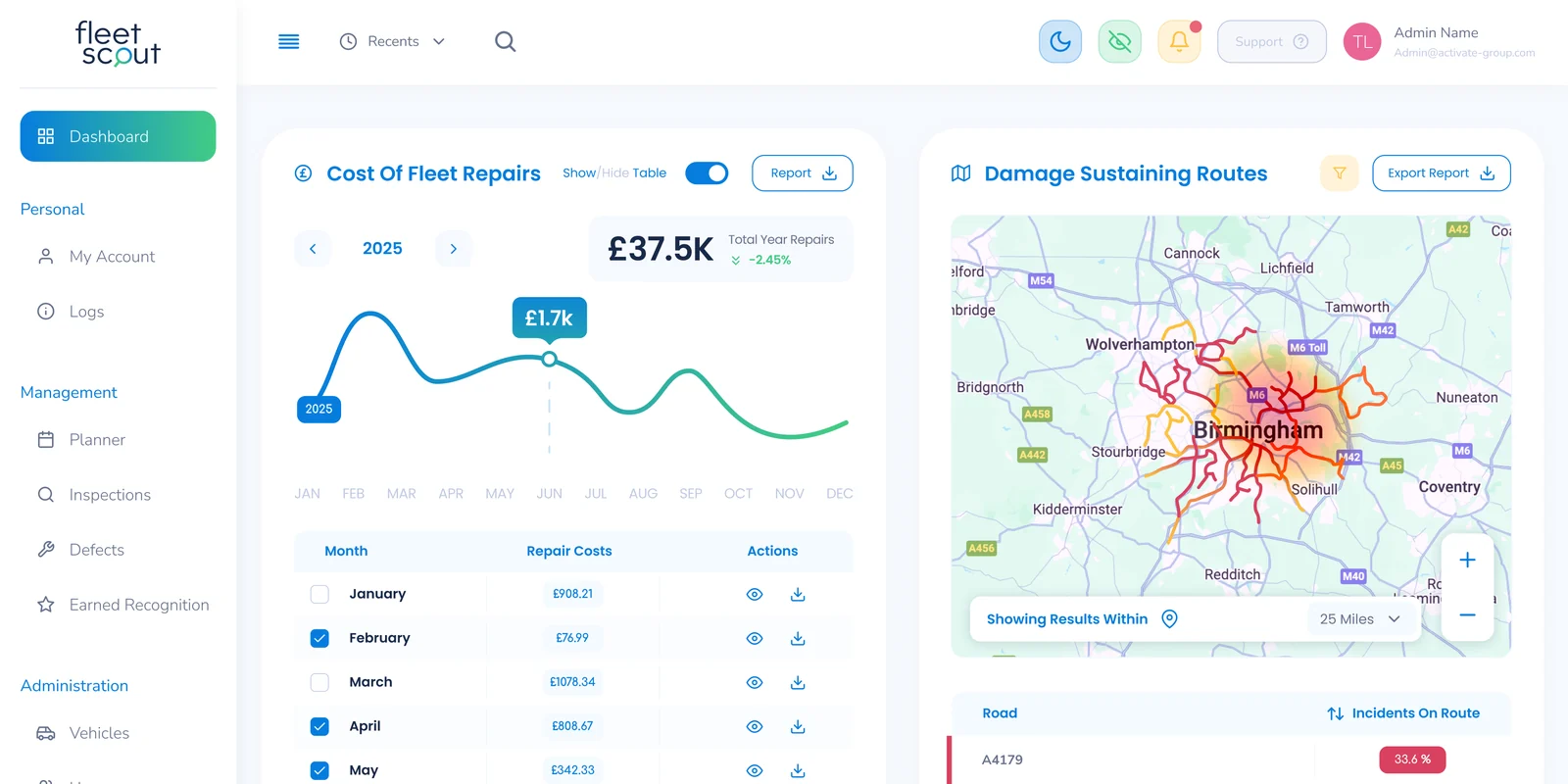Download March repair costs
1568x784 pixels.
[x=798, y=682]
